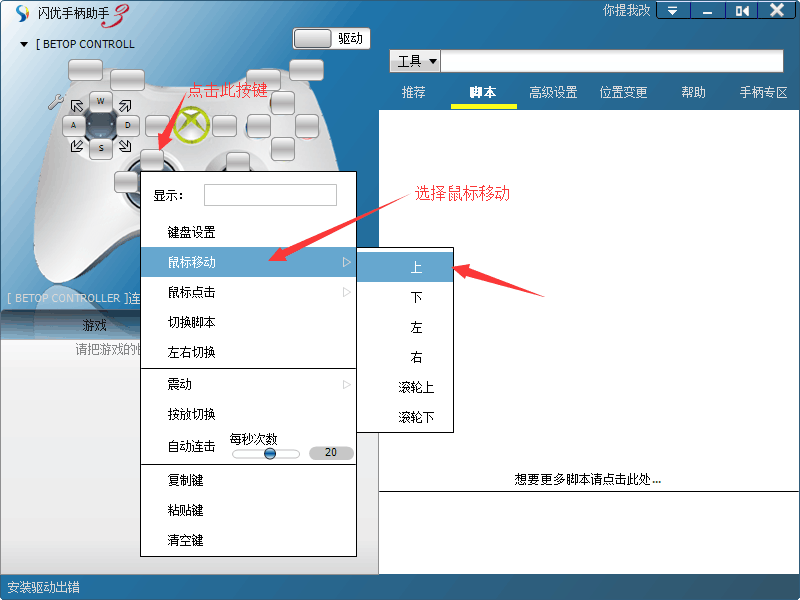This screenshot has height=600, width=800.
Task: Click the 你提我改 feedback link
Action: click(x=627, y=10)
